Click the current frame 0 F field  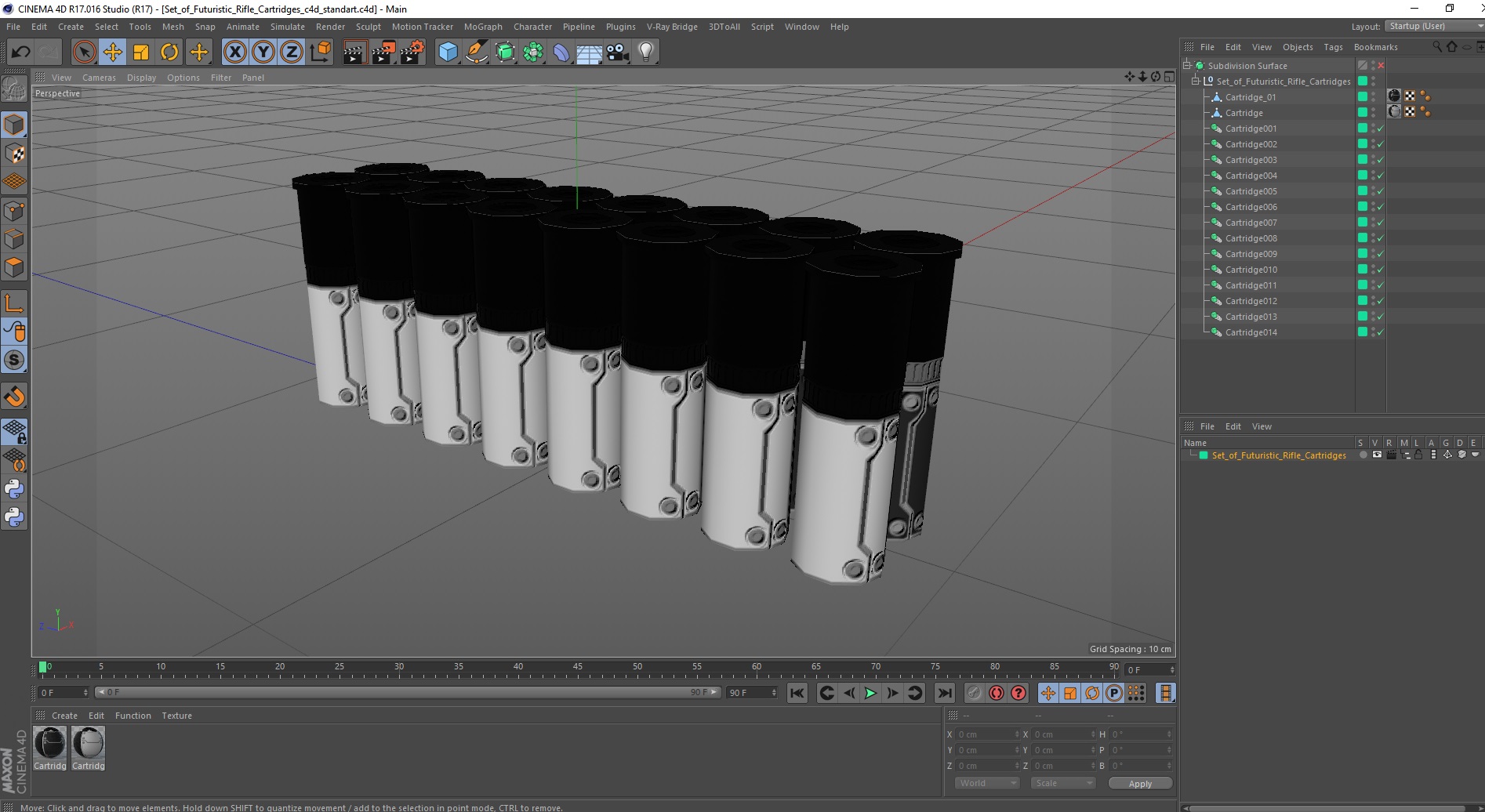tap(64, 693)
